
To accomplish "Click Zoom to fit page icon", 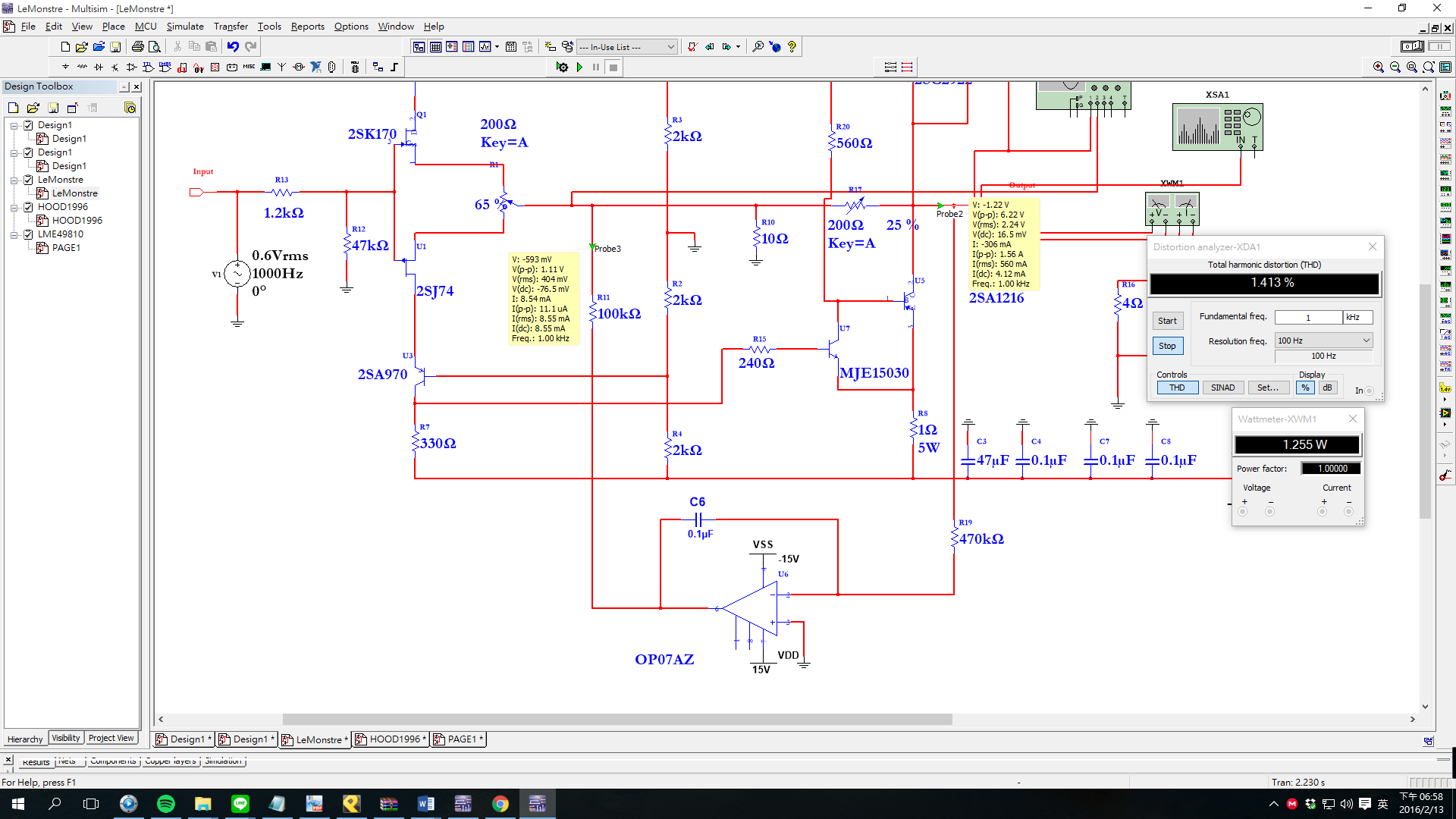I will (x=1429, y=67).
